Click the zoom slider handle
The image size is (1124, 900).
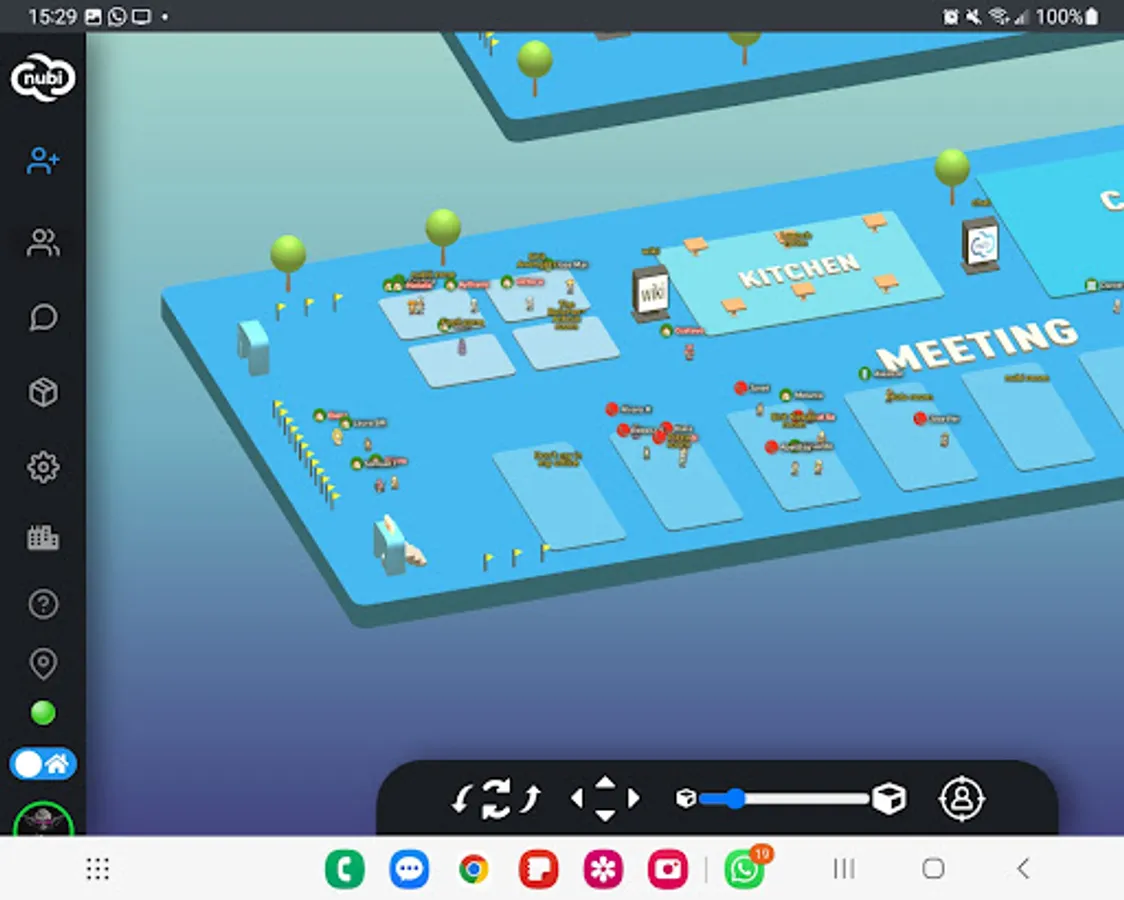coord(735,798)
